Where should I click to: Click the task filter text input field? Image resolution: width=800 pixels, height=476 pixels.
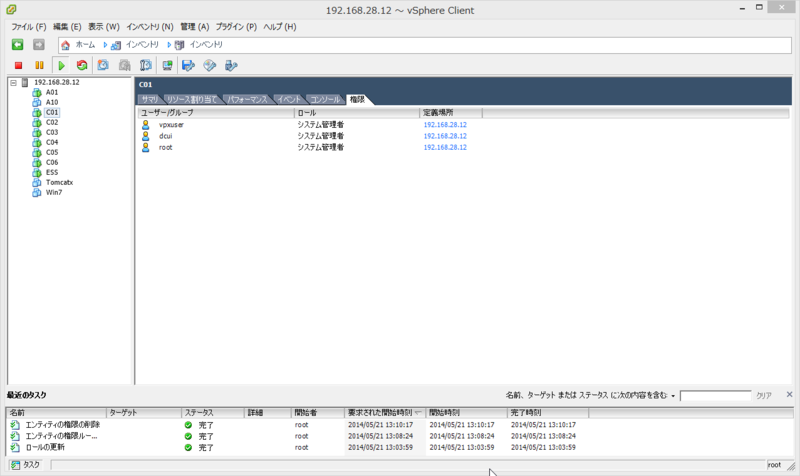[x=715, y=395]
